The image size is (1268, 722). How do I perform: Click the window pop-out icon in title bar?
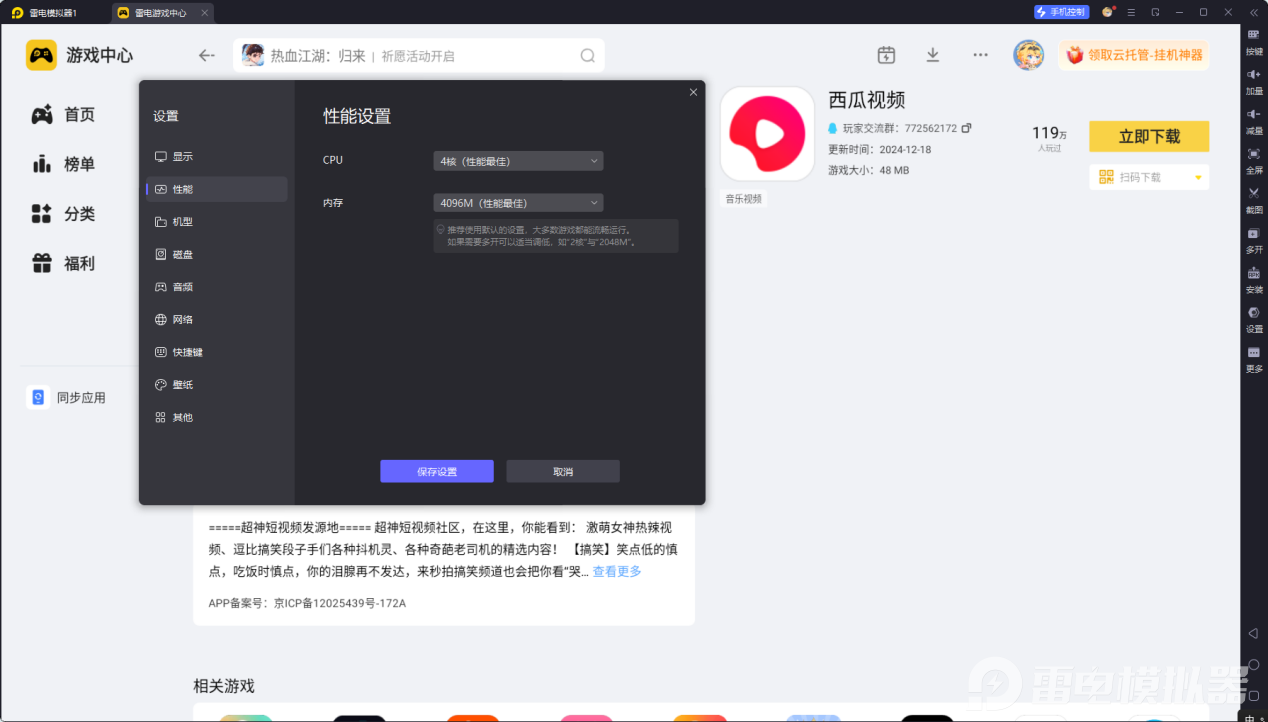(x=1155, y=12)
